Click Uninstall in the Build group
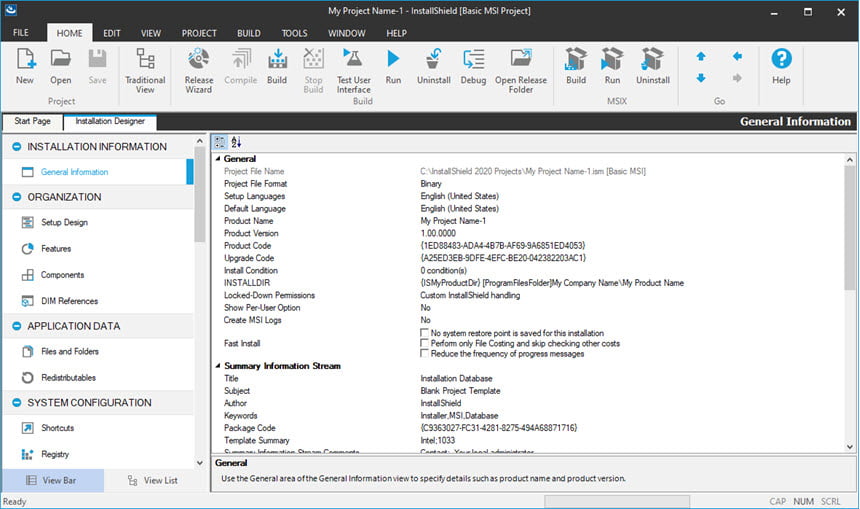The height and width of the screenshot is (509, 860). 433,66
